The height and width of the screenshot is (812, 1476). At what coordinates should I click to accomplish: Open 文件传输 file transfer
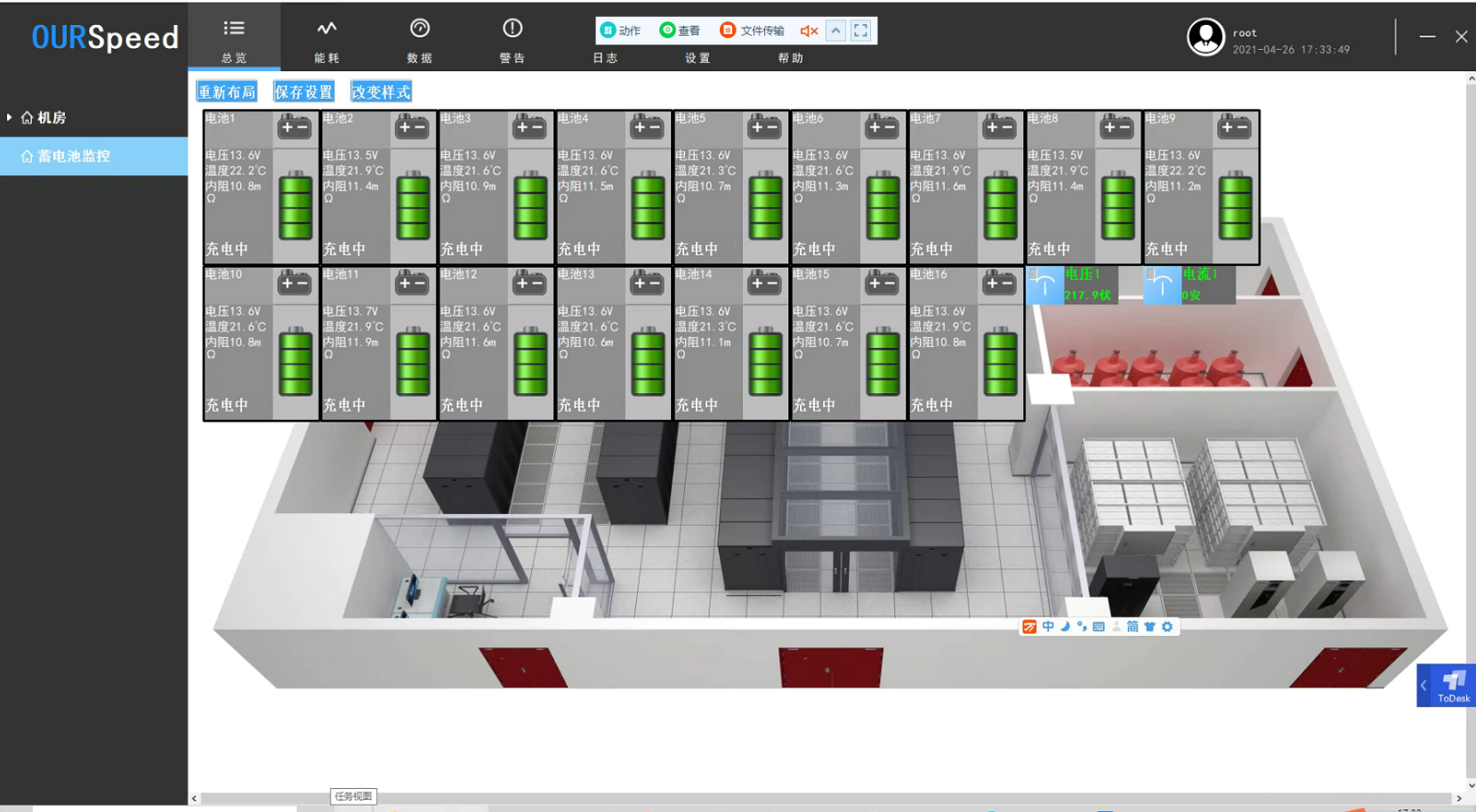[x=752, y=30]
